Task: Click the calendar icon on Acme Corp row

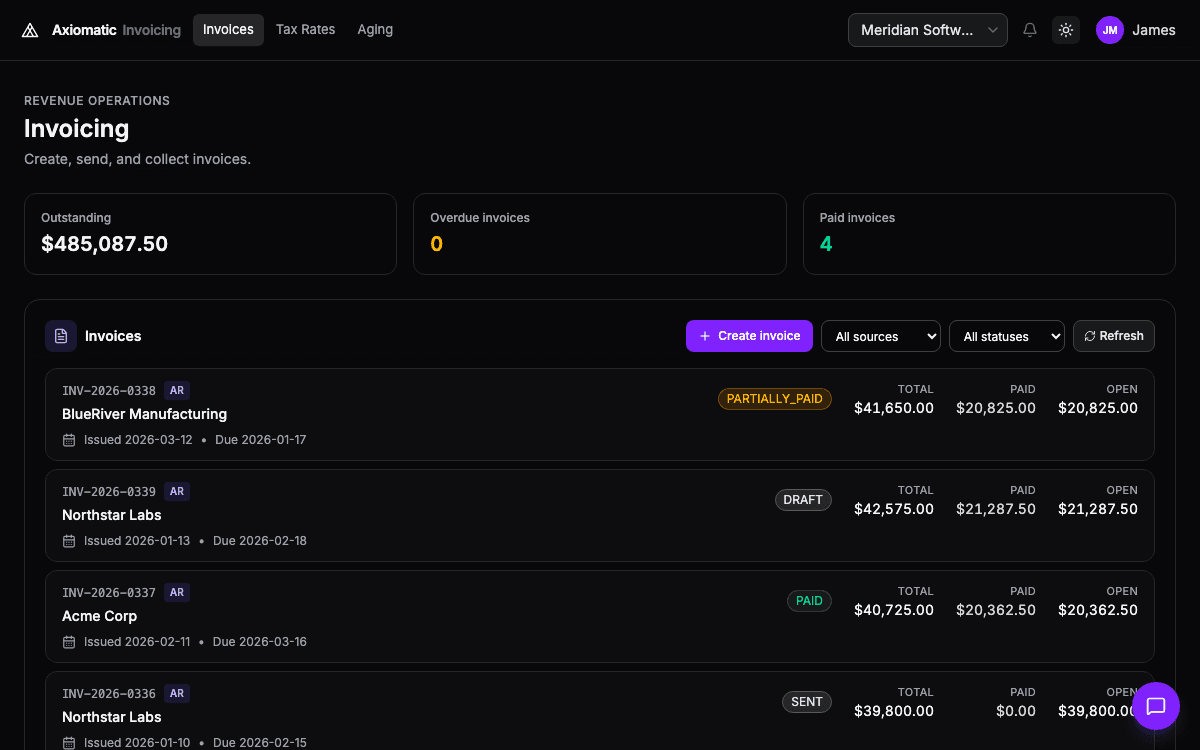Action: point(68,641)
